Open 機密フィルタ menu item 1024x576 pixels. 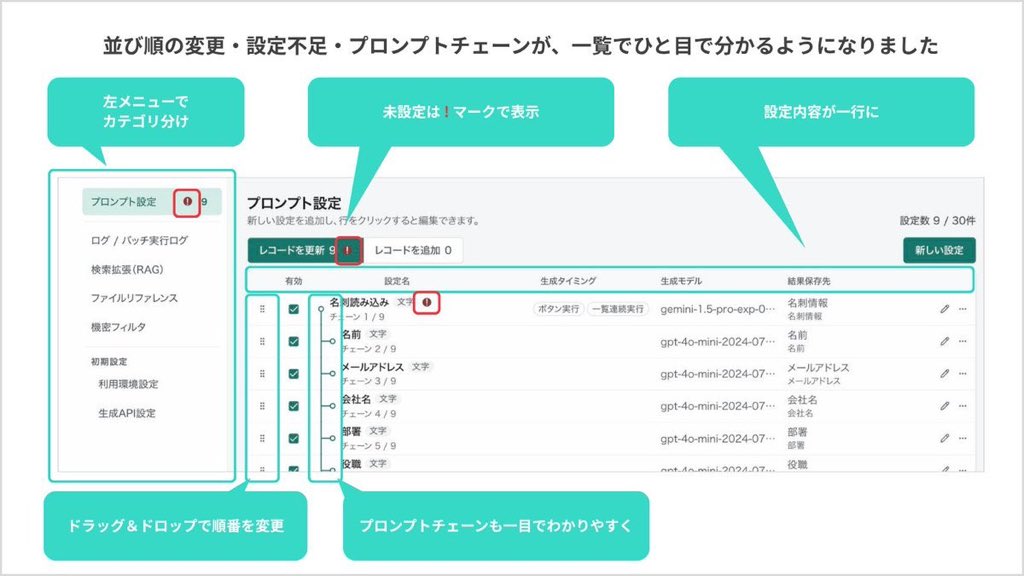(118, 327)
